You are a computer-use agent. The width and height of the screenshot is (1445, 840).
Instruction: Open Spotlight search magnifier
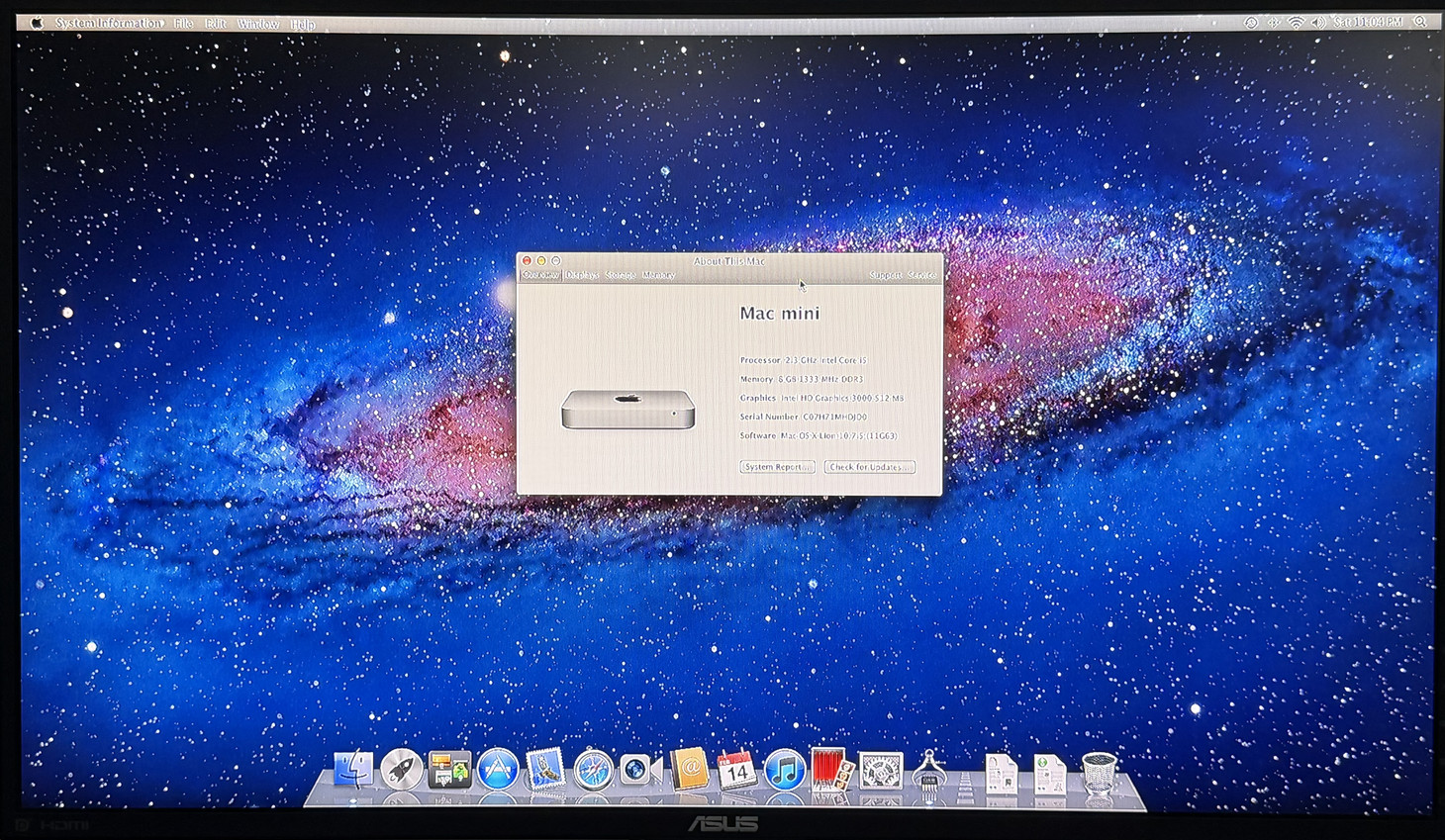pyautogui.click(x=1421, y=22)
